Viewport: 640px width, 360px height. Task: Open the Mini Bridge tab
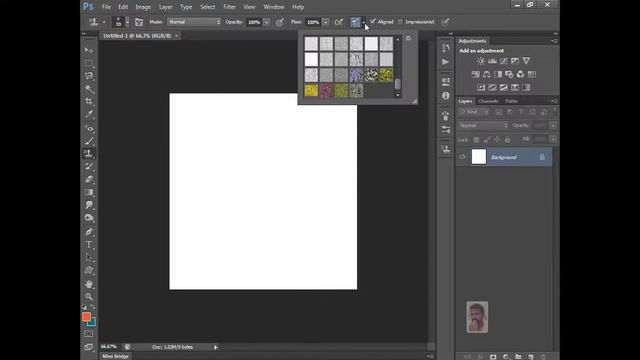(x=115, y=356)
